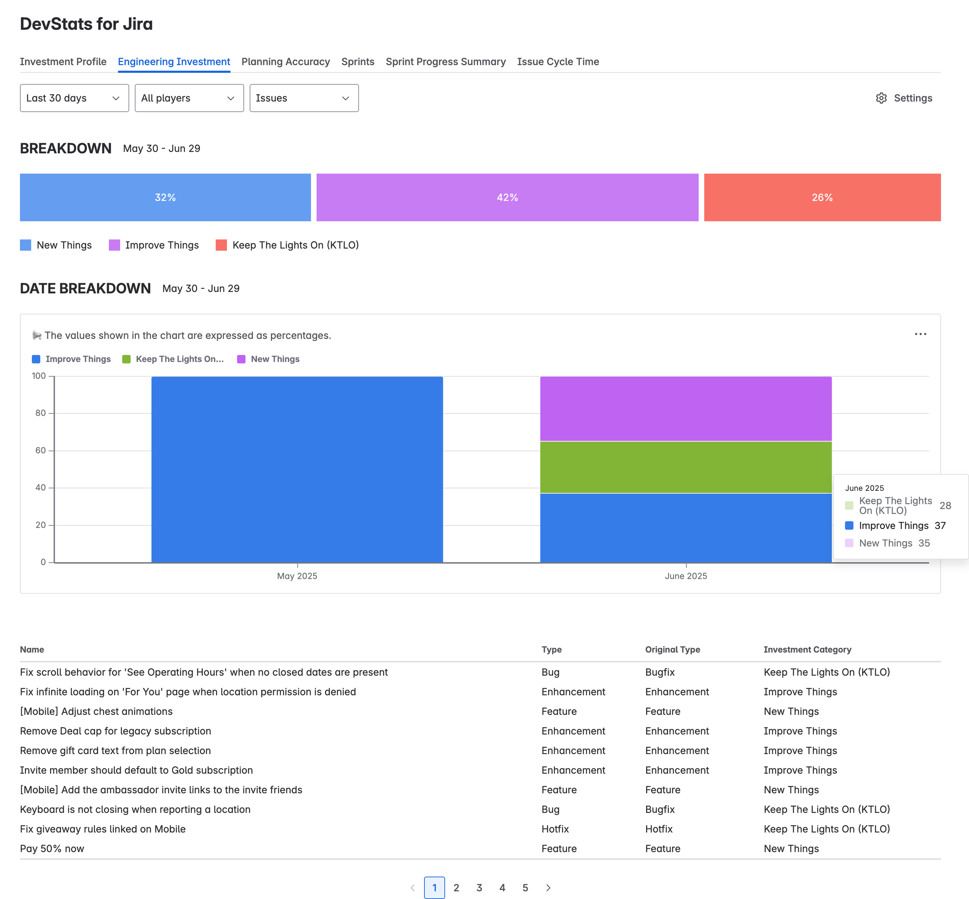Viewport: 969px width, 899px height.
Task: Click the Improve Things breakdown legend swatch
Action: pos(114,245)
